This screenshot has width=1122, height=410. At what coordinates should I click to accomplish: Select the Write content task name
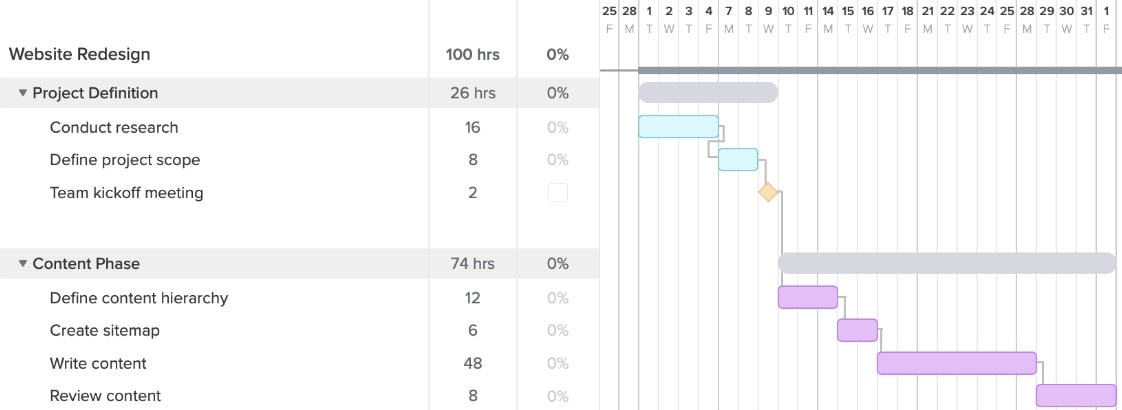[98, 363]
